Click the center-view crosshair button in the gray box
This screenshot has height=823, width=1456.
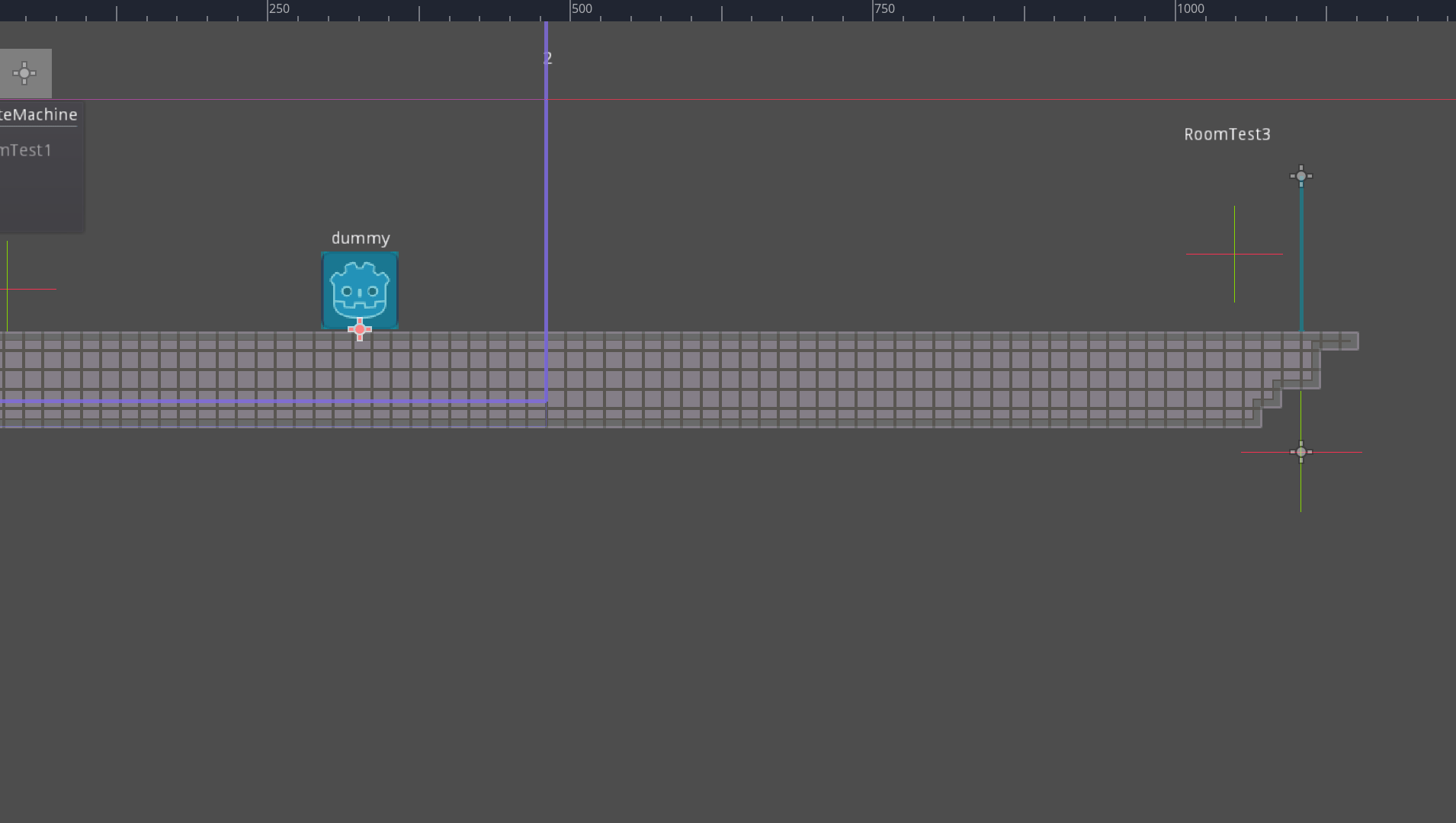click(24, 73)
